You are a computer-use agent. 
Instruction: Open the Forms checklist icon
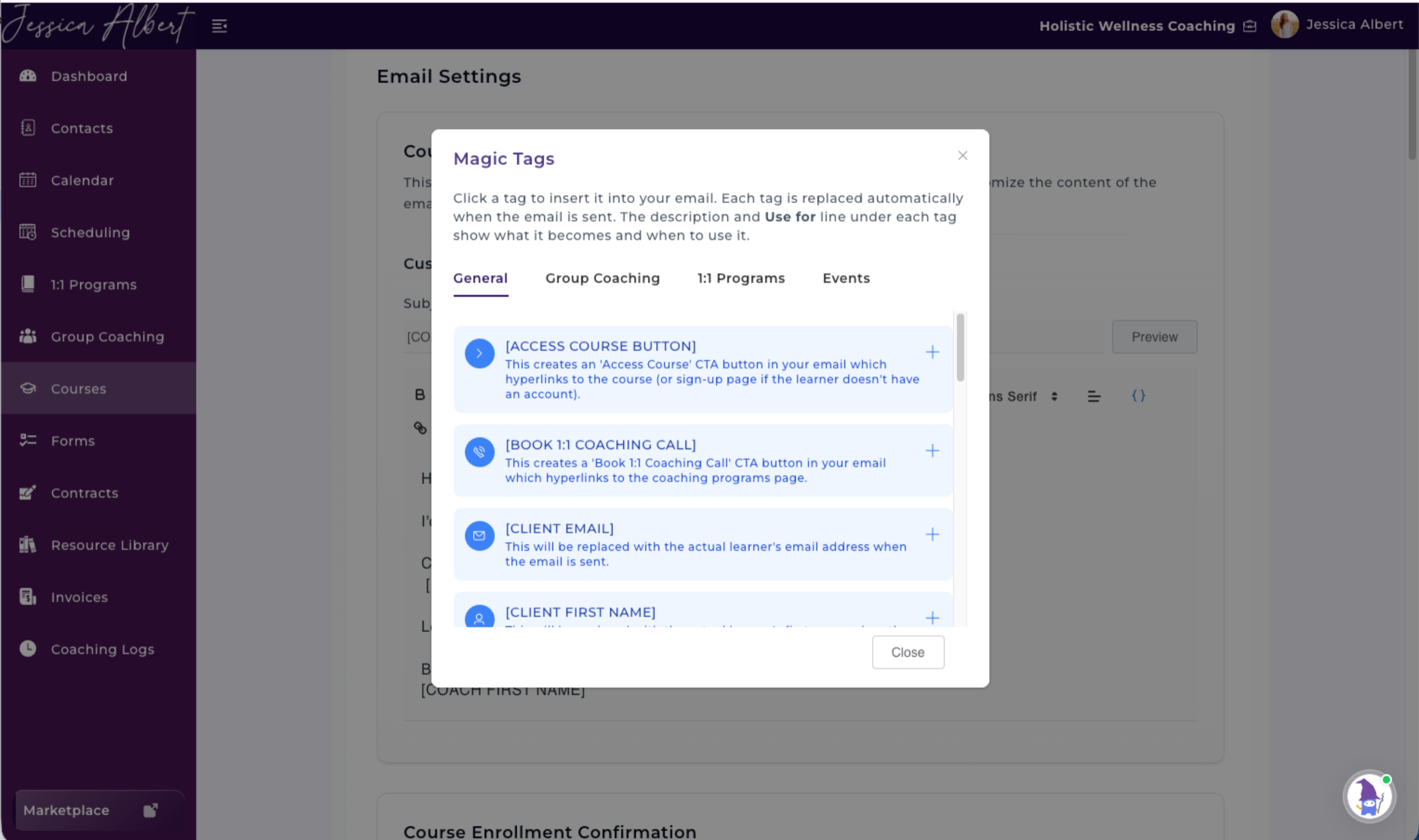click(27, 440)
